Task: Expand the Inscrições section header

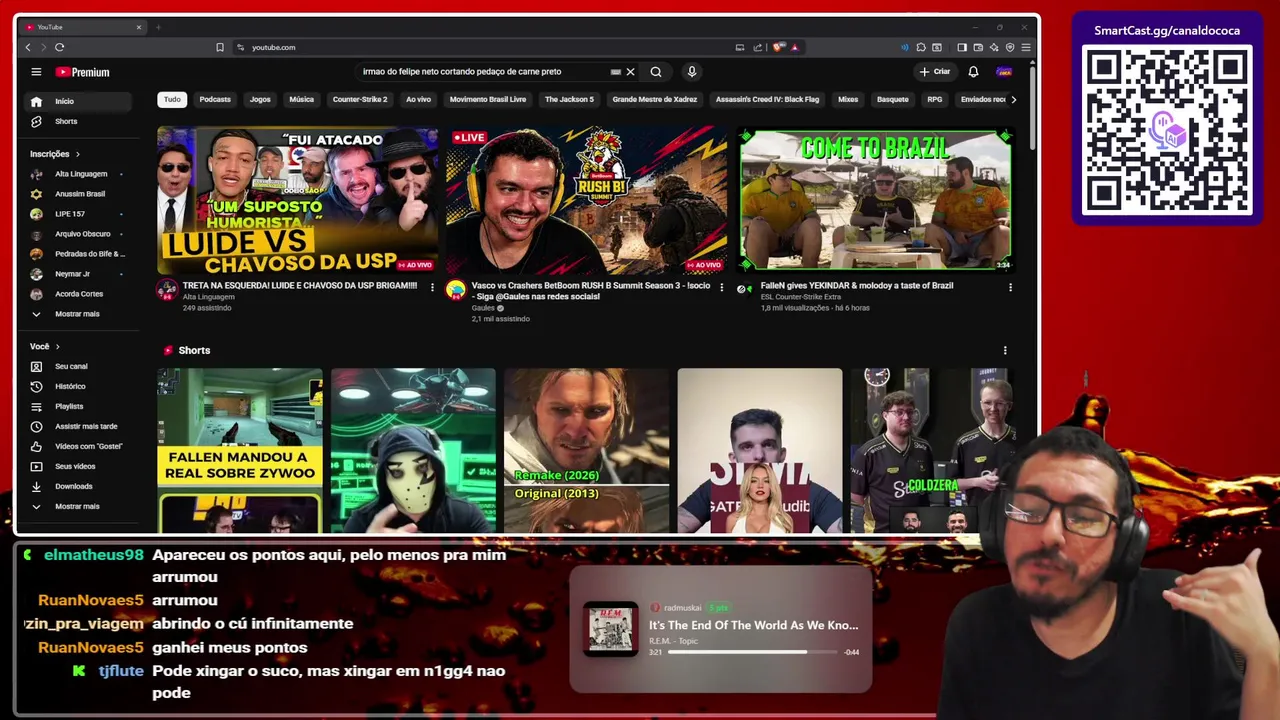Action: [x=55, y=154]
